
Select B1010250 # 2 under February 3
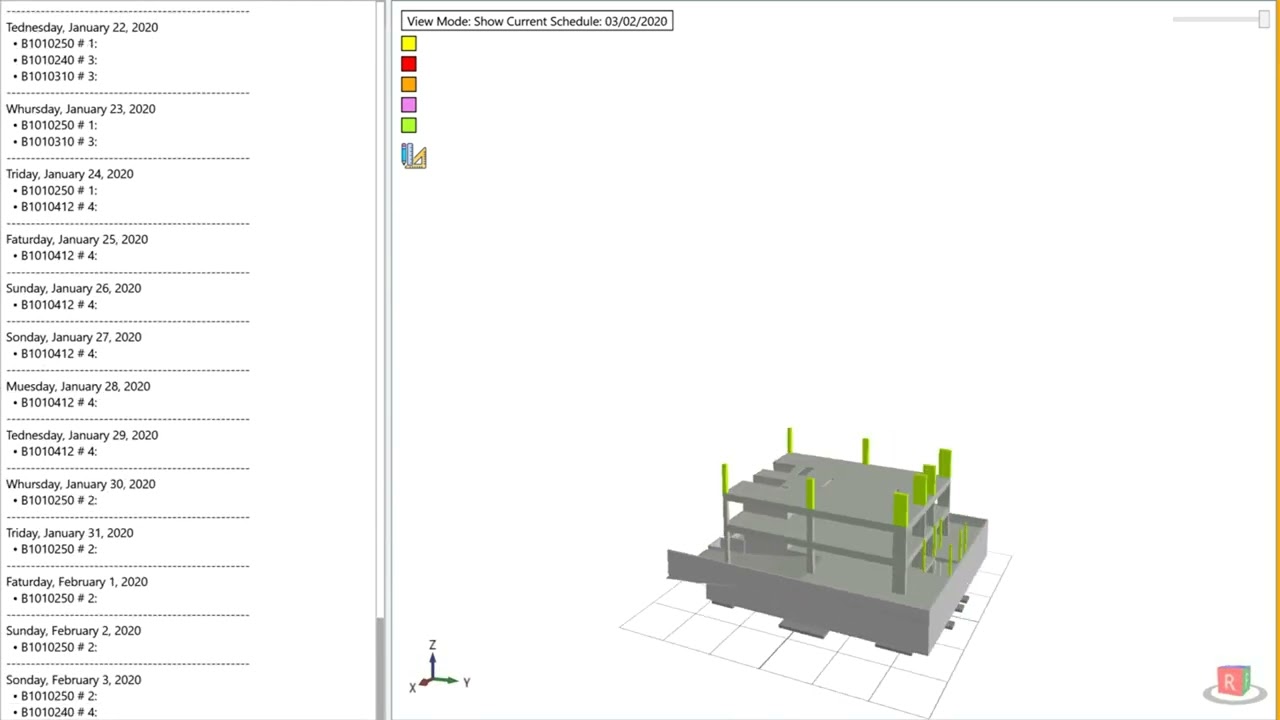tap(59, 696)
